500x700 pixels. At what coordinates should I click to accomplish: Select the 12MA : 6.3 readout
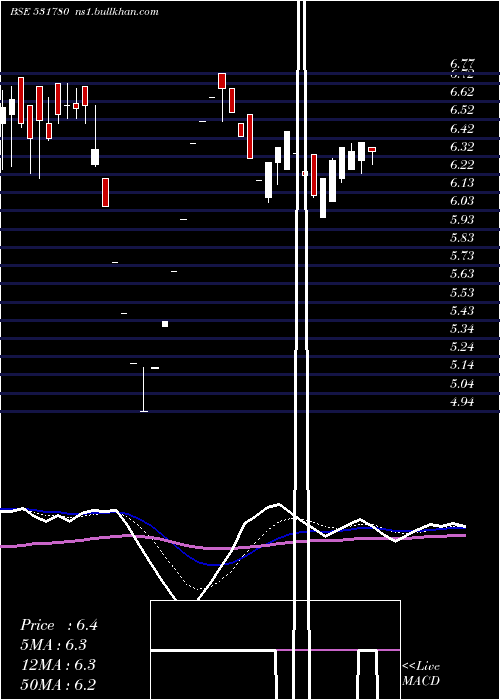(x=58, y=665)
